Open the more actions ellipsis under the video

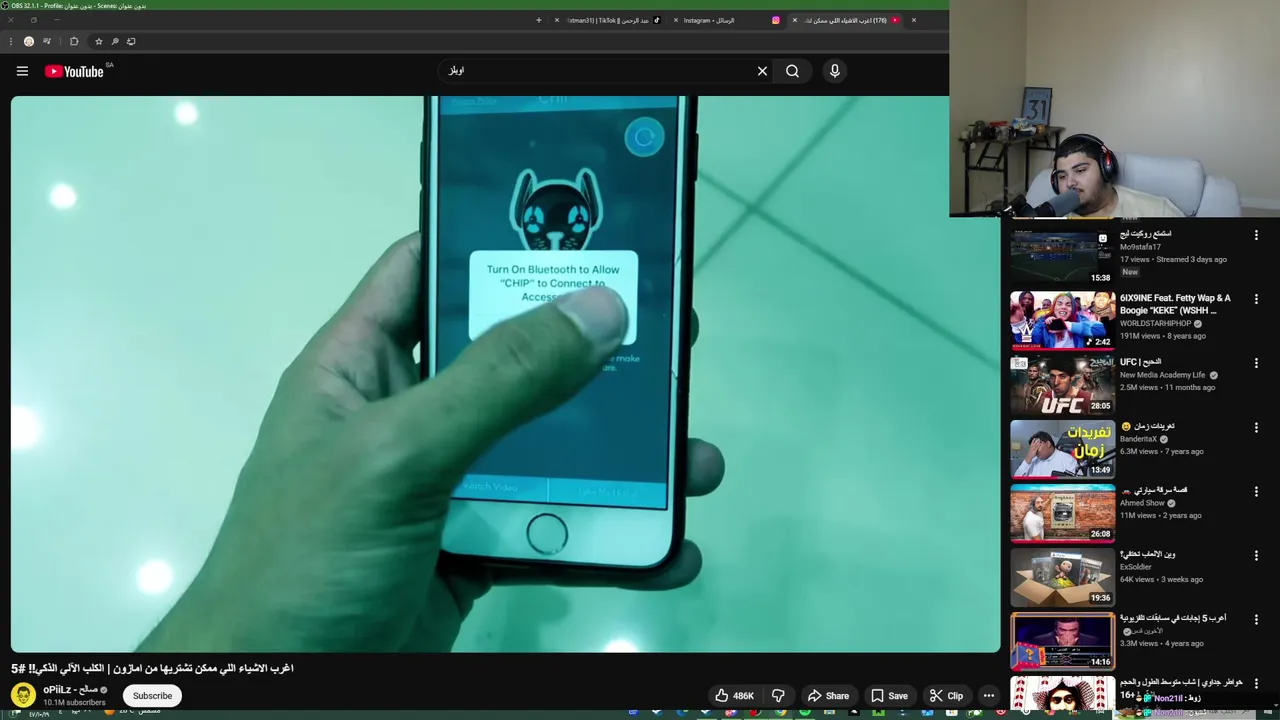pos(989,696)
